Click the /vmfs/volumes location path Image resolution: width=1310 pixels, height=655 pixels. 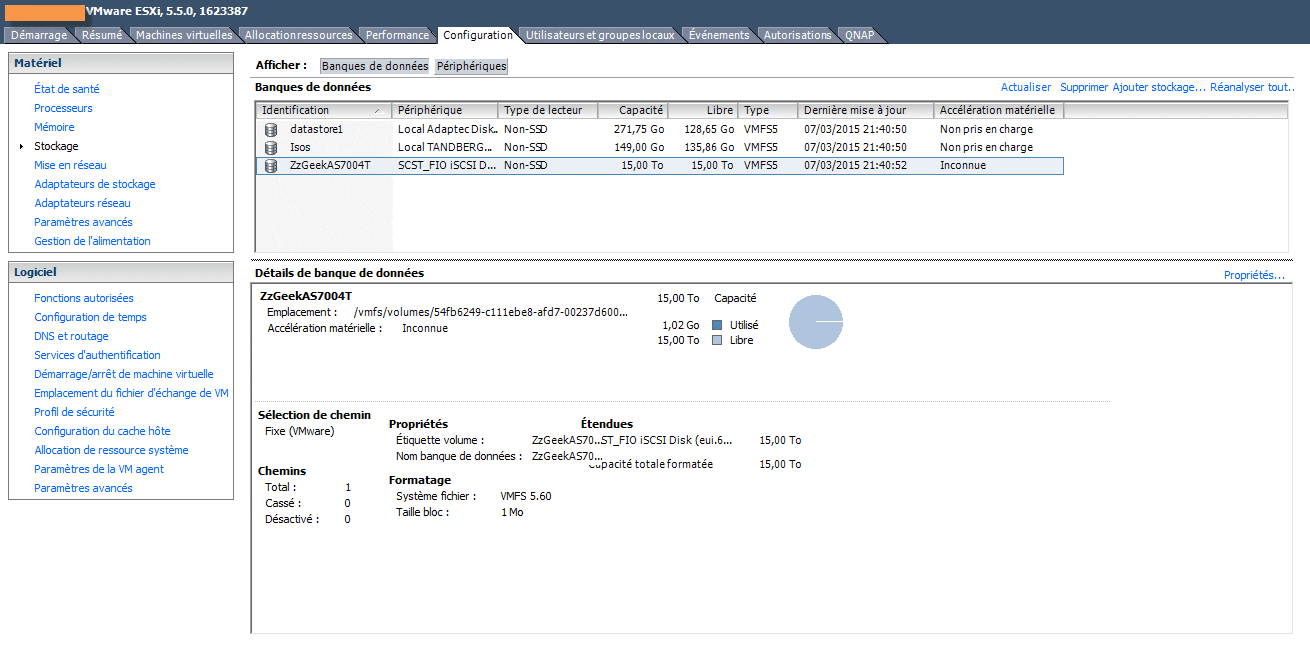(x=491, y=312)
